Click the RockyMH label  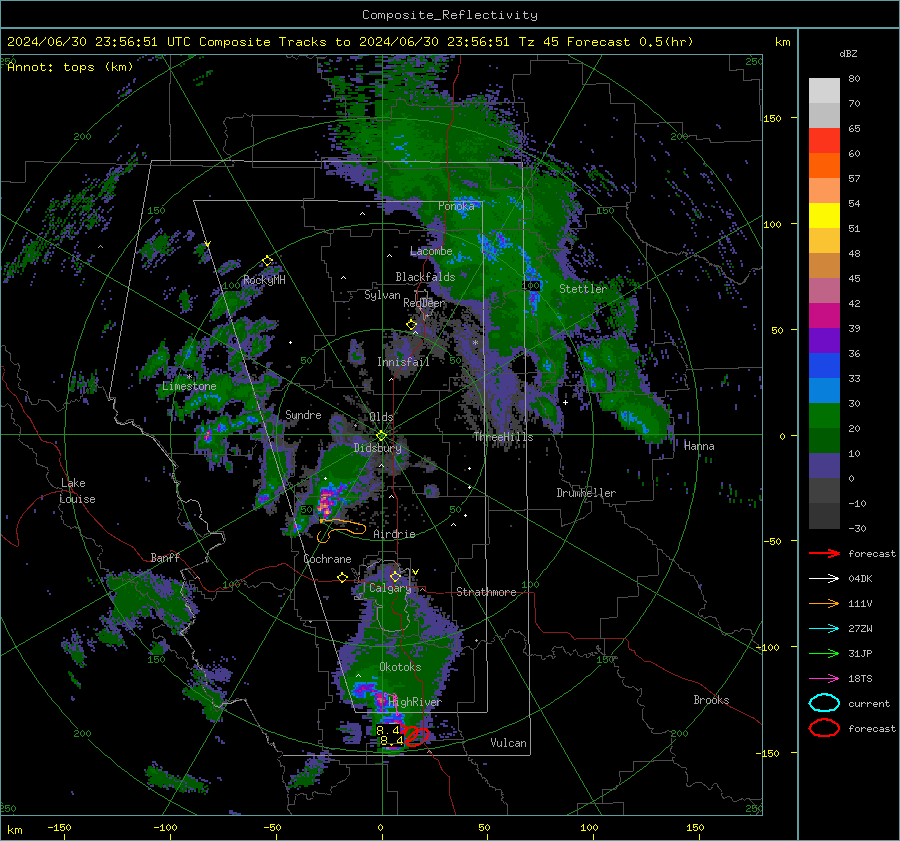(264, 280)
